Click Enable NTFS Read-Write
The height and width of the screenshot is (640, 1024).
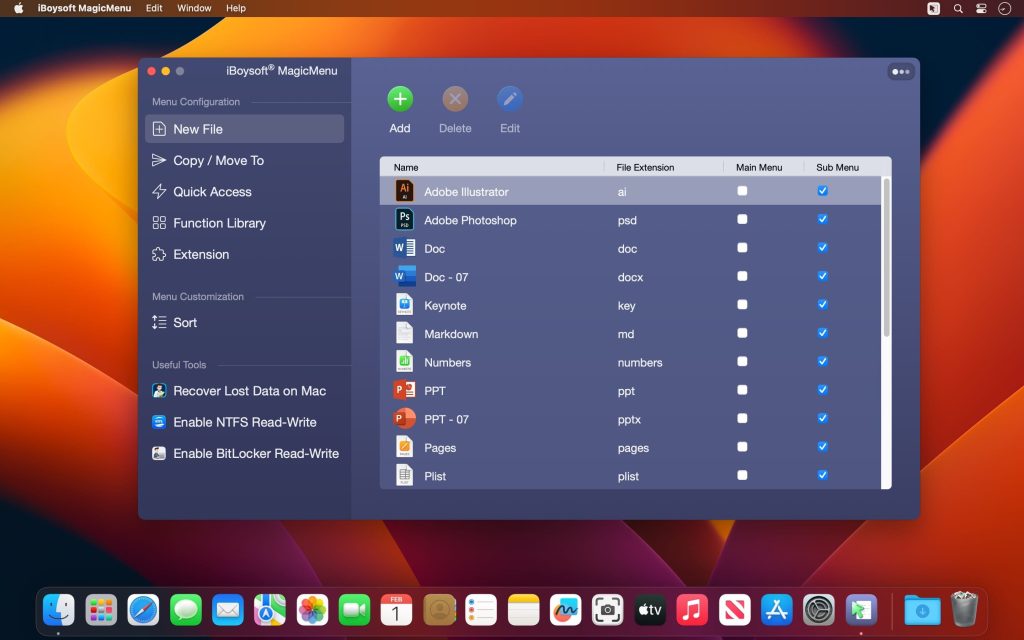pyautogui.click(x=237, y=422)
